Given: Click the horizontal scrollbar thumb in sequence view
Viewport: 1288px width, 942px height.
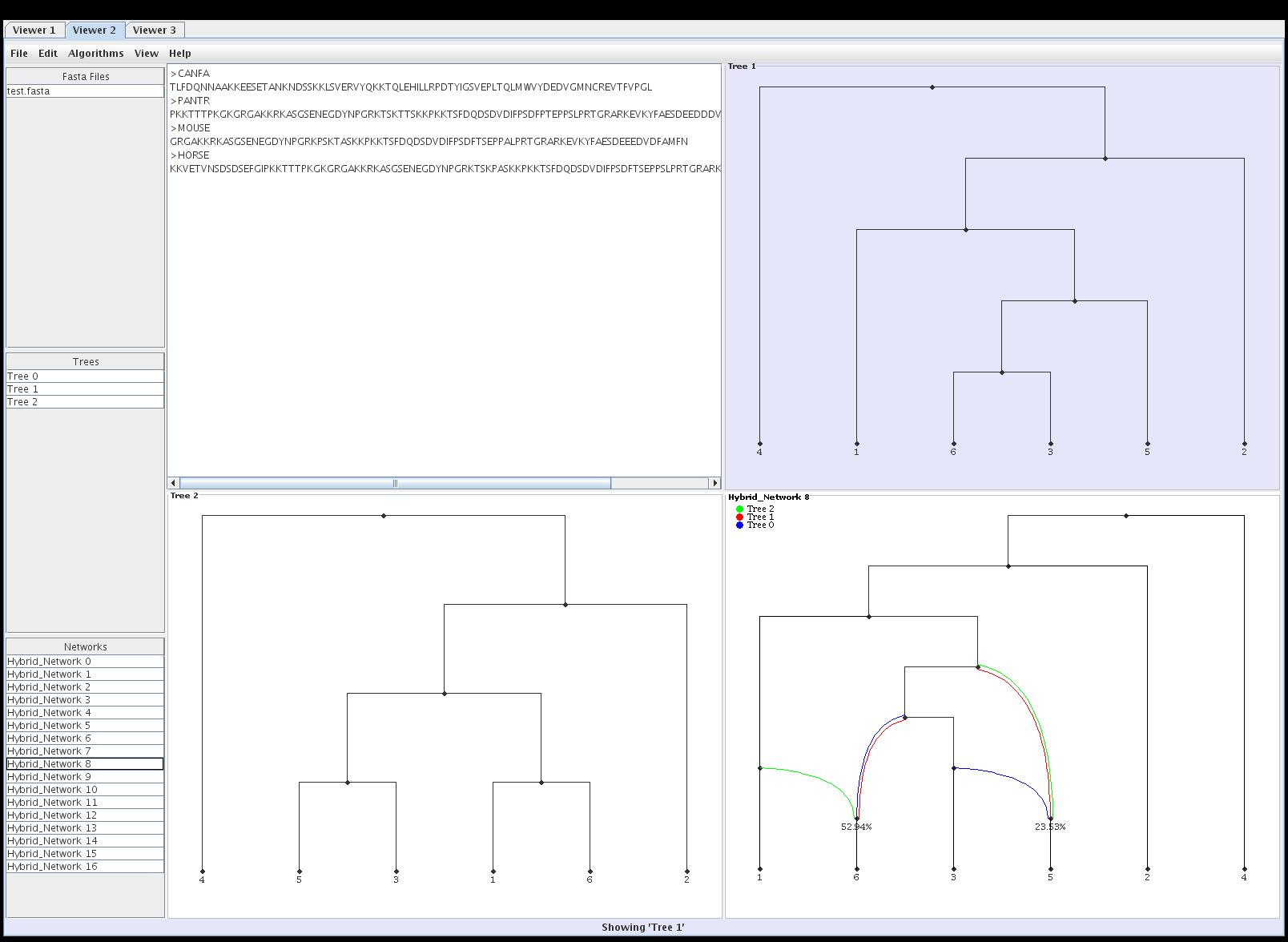Looking at the screenshot, I should coord(395,483).
